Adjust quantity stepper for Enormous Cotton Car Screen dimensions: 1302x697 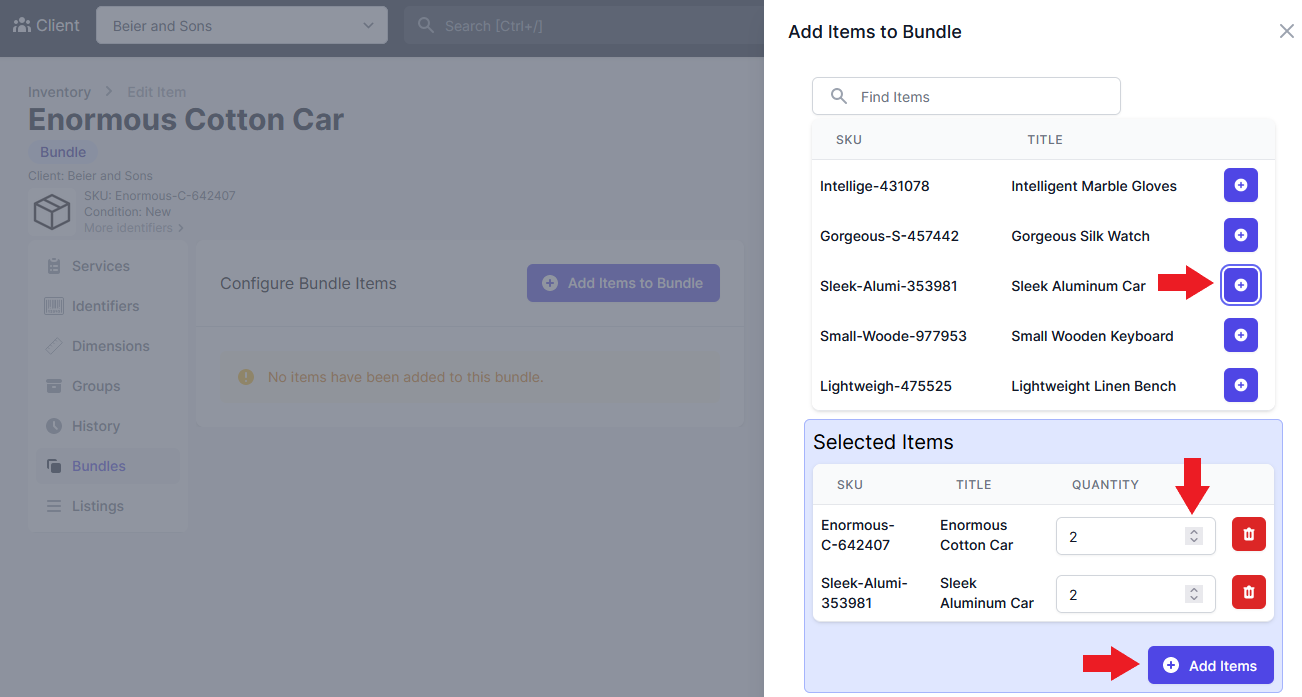[x=1193, y=536]
